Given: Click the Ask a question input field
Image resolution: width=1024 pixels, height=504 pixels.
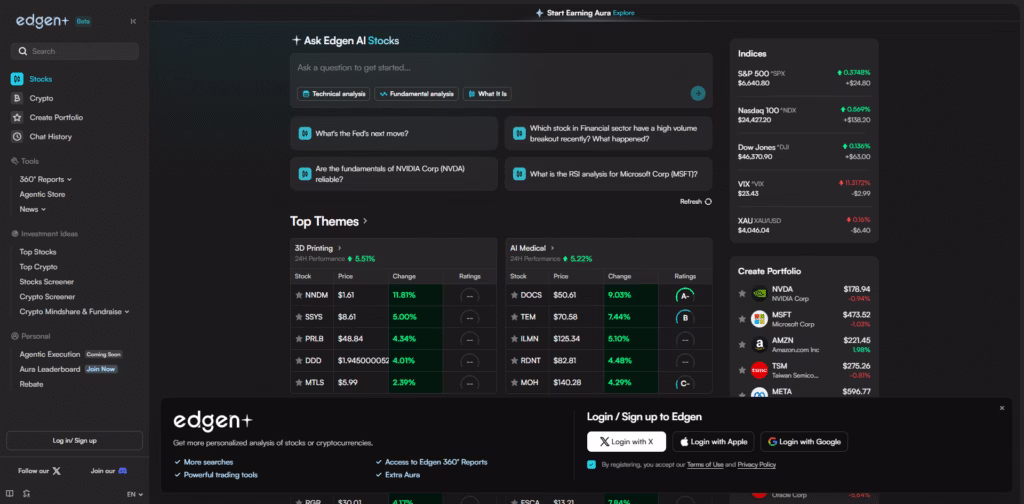Looking at the screenshot, I should coord(490,68).
